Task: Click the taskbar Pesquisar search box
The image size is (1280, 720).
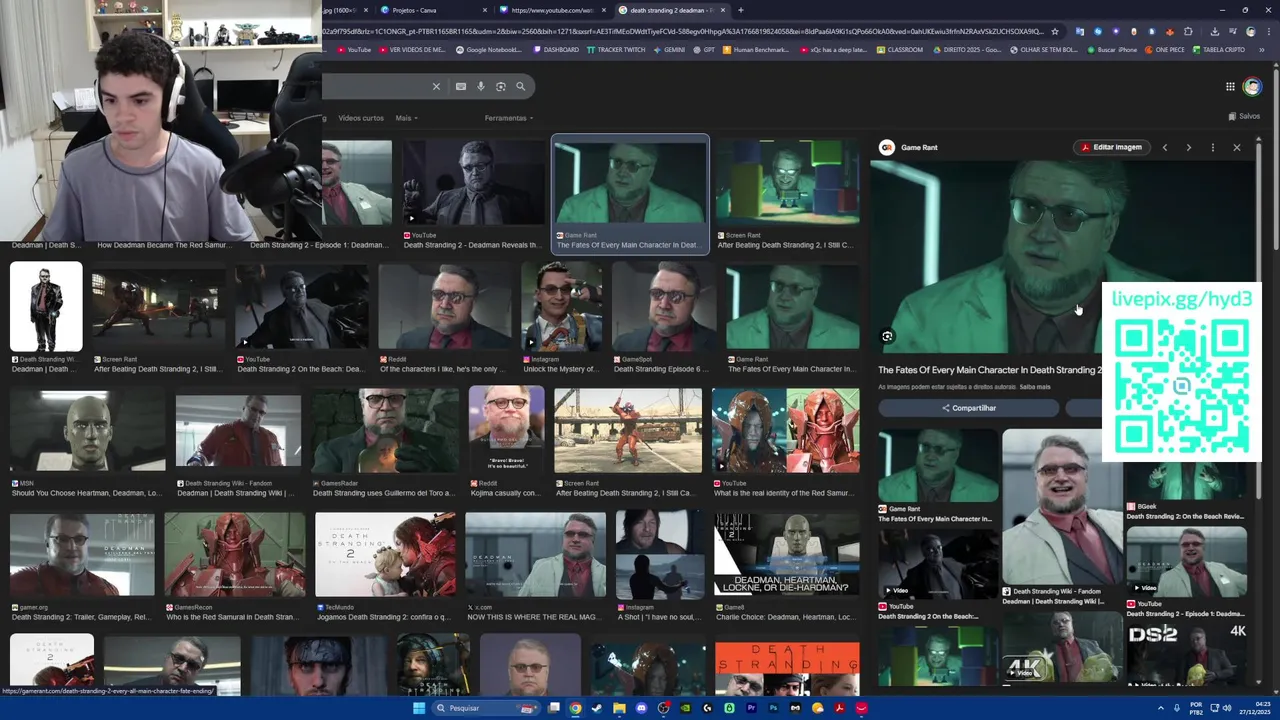Action: tap(487, 708)
